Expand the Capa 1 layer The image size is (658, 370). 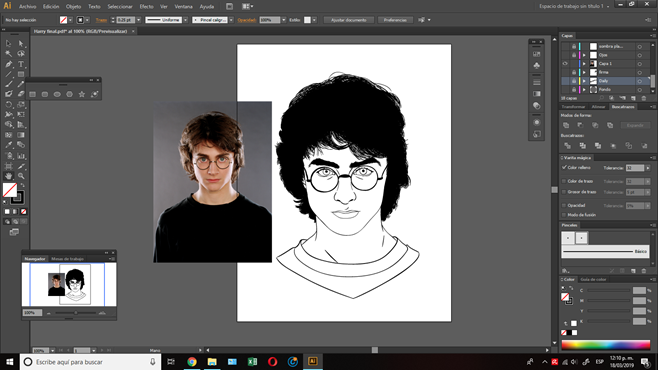[584, 64]
